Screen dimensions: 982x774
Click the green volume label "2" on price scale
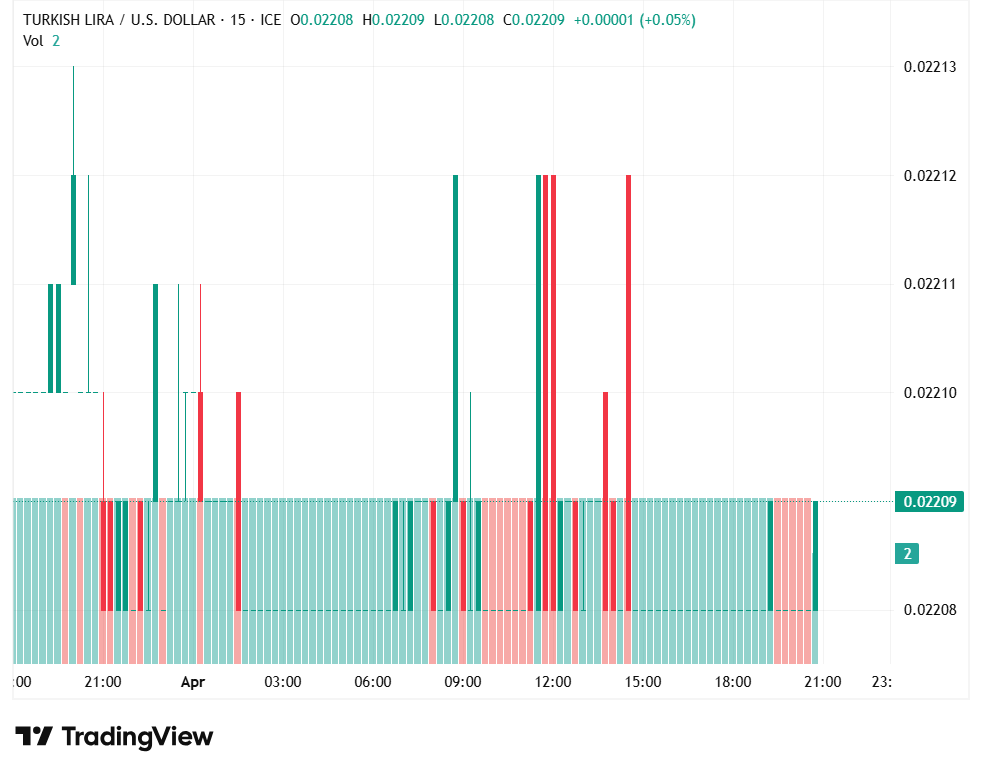tap(905, 554)
